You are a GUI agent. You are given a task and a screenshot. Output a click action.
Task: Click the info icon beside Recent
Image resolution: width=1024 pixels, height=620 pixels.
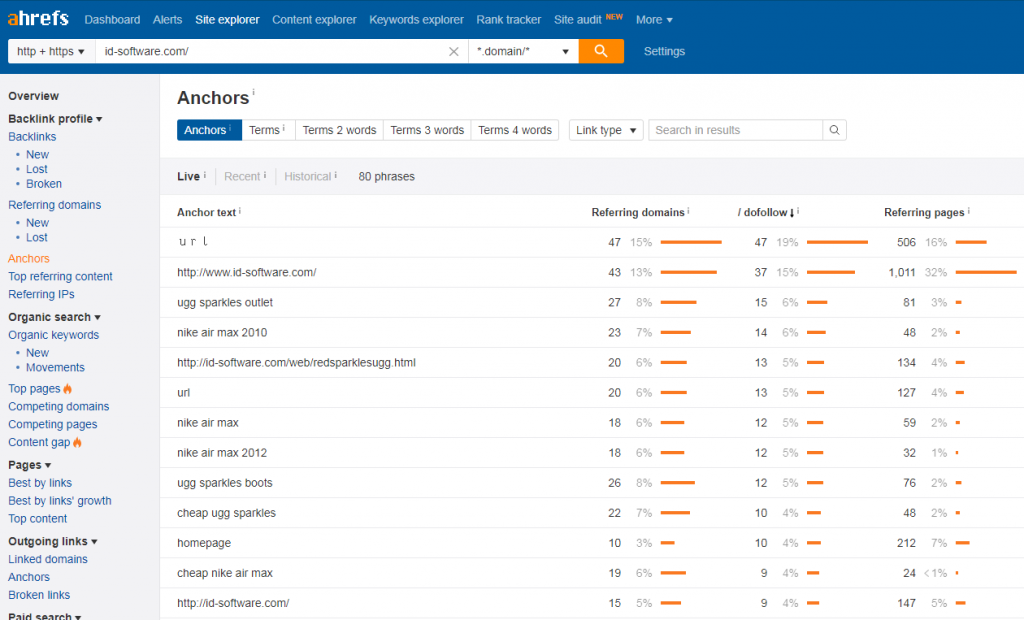(x=264, y=175)
